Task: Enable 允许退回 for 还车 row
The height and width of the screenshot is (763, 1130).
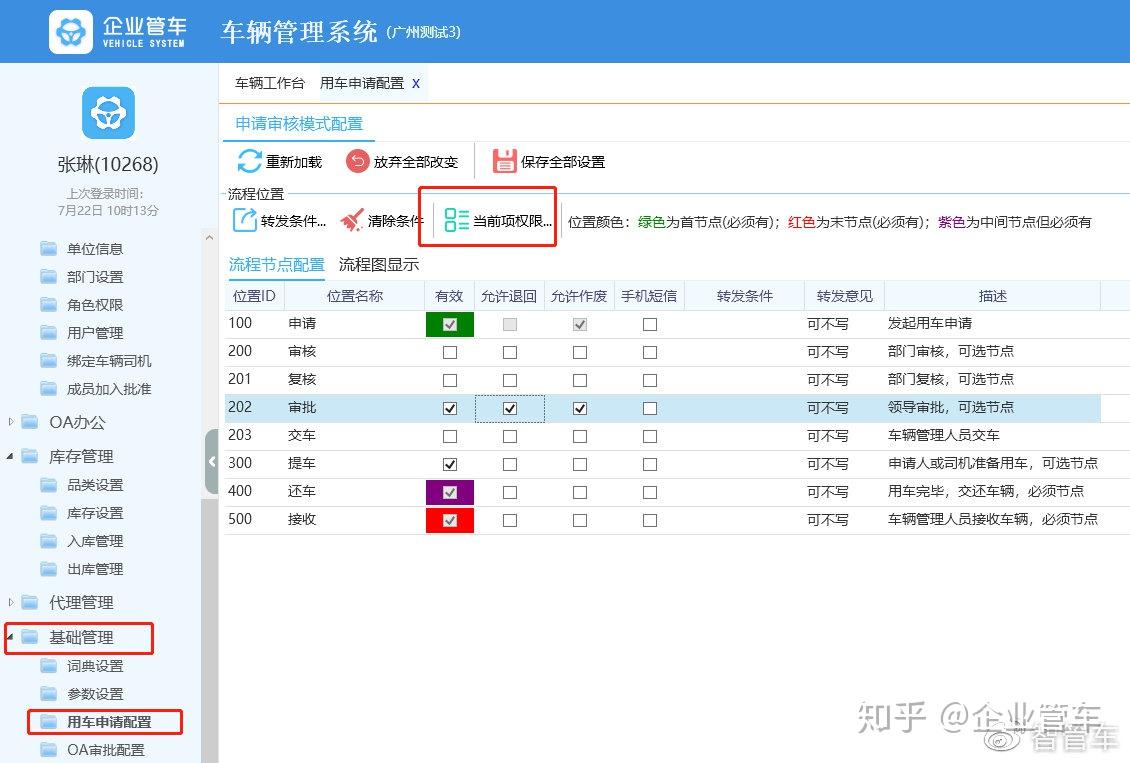Action: pos(510,492)
